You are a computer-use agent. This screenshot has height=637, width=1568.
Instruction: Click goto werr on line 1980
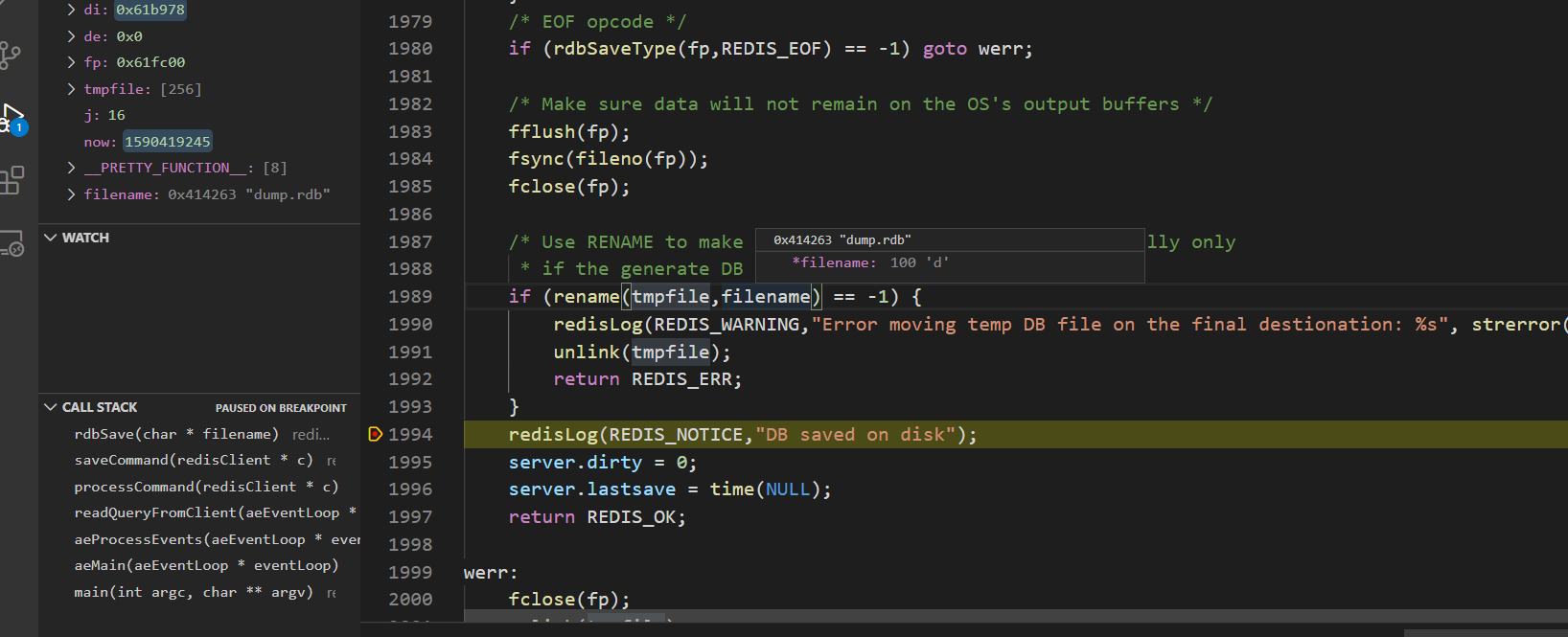[978, 49]
